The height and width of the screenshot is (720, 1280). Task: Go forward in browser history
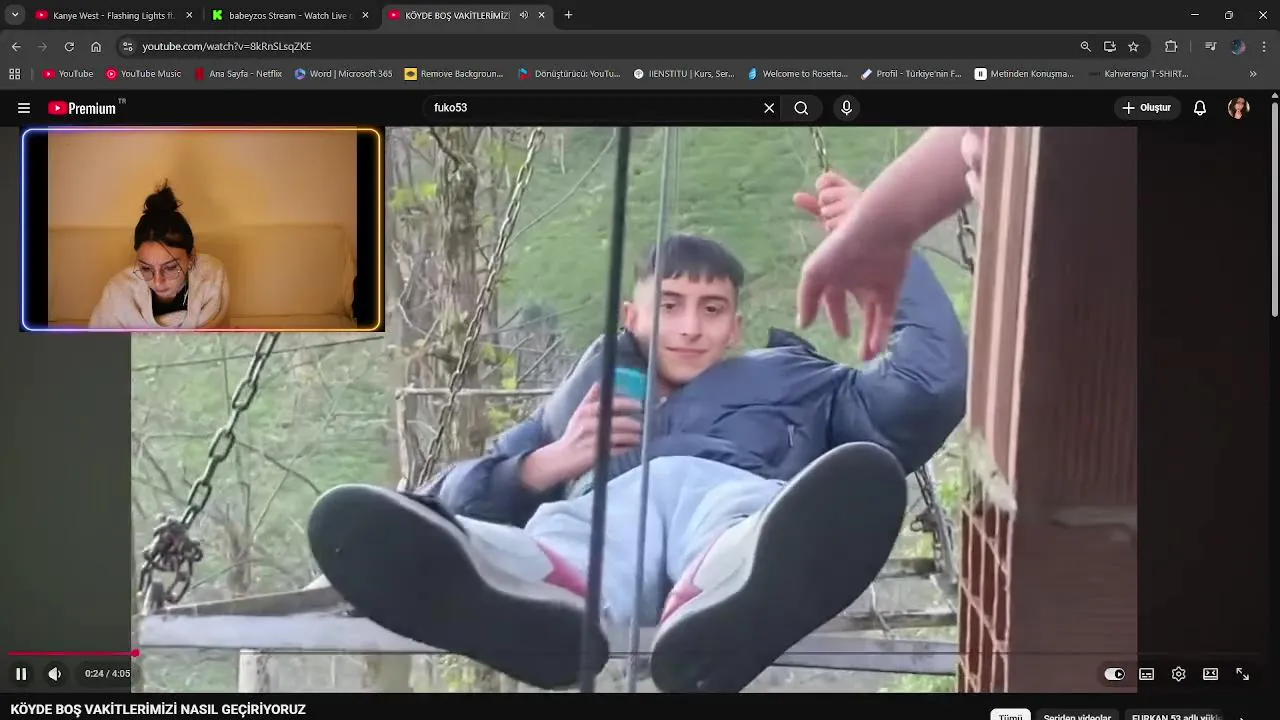pos(42,46)
